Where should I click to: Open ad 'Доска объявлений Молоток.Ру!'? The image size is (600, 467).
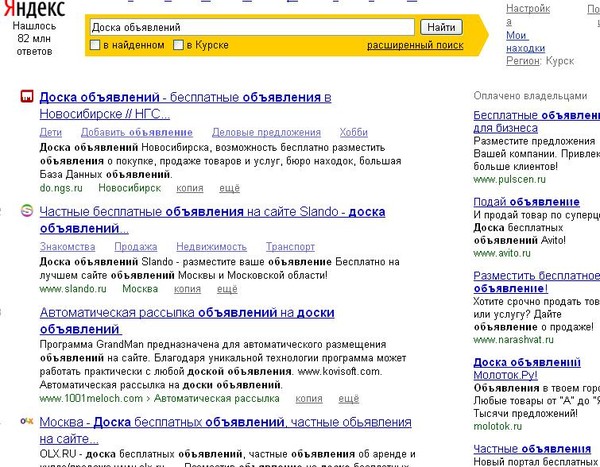click(527, 369)
